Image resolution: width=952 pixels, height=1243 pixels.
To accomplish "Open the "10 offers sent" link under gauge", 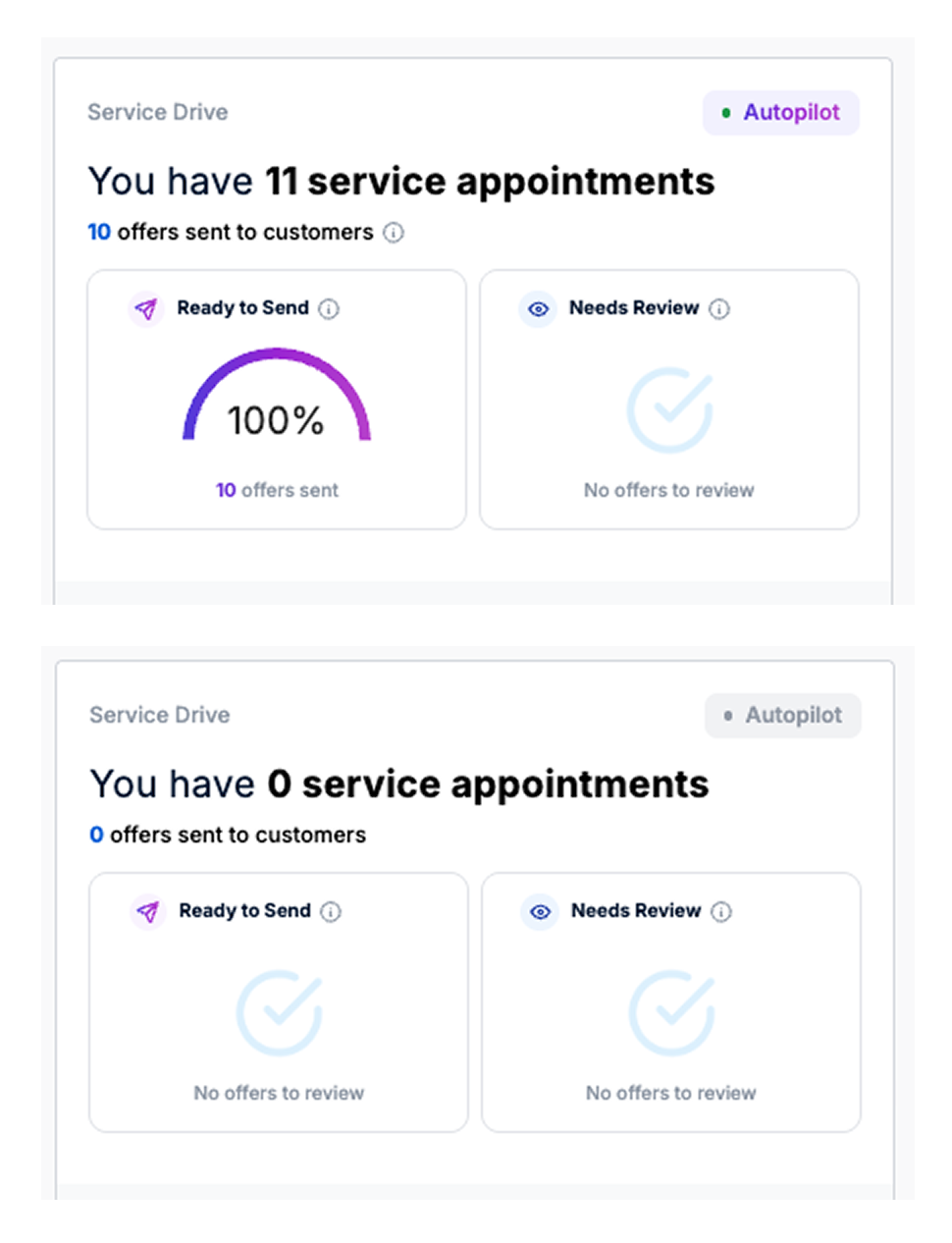I will [277, 490].
